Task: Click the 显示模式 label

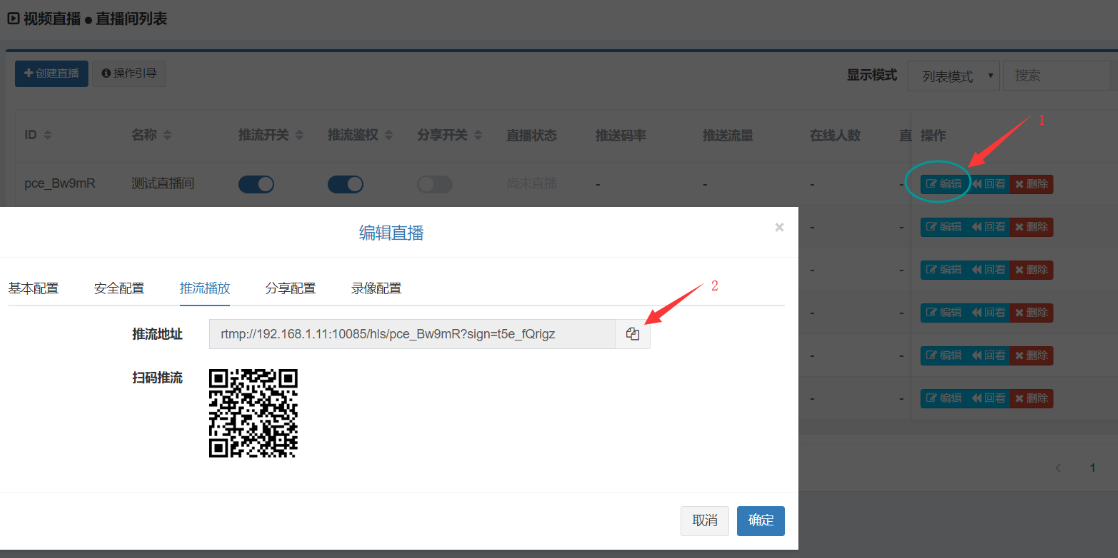Action: click(x=871, y=75)
